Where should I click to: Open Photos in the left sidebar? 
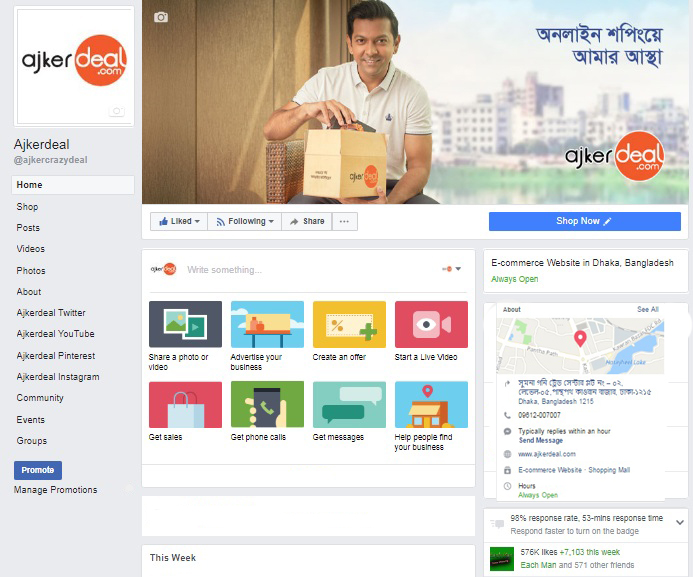(31, 270)
